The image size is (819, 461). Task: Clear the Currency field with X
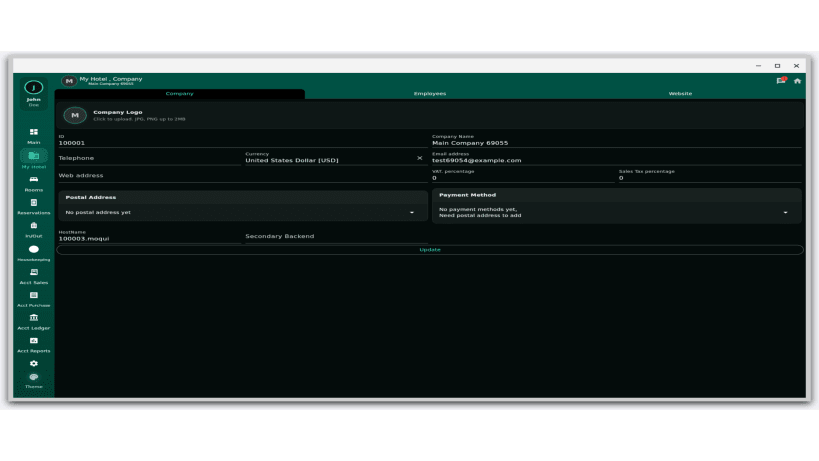point(419,158)
